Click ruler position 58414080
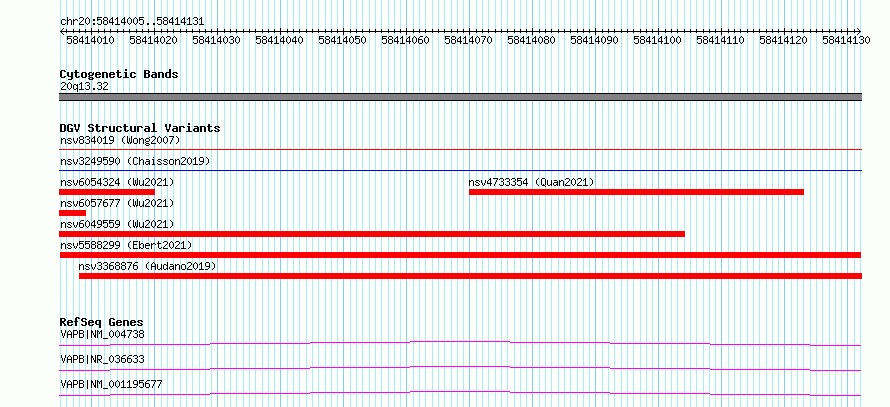890x407 pixels. click(x=531, y=40)
